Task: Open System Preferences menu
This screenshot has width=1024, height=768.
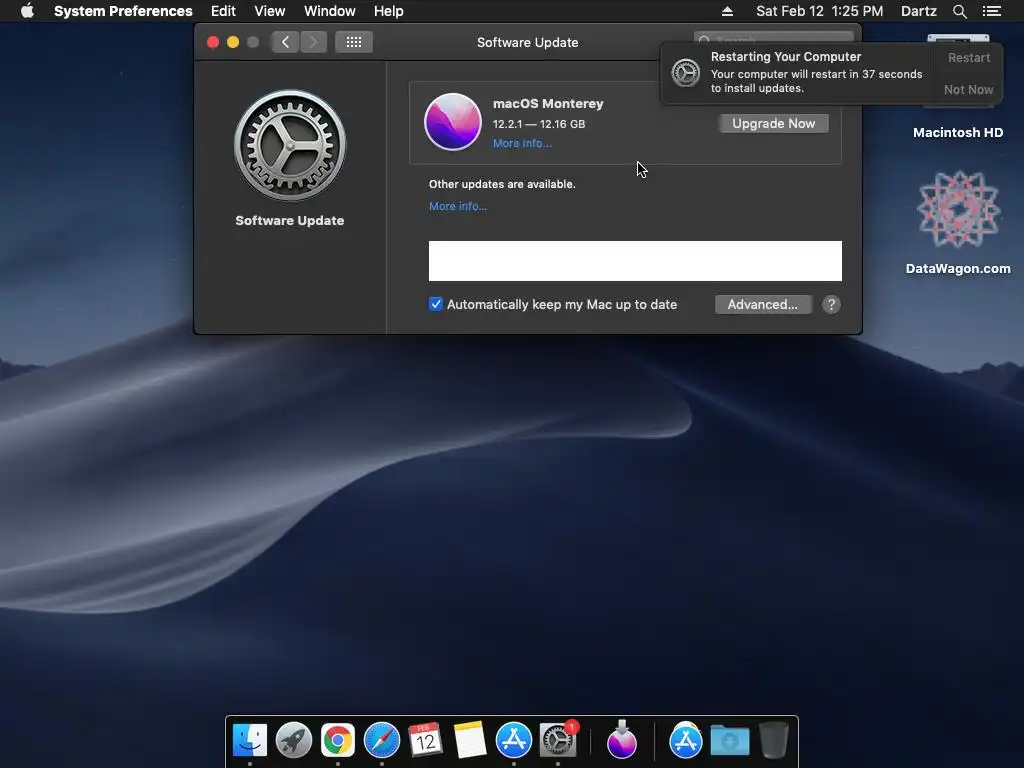Action: coord(123,11)
